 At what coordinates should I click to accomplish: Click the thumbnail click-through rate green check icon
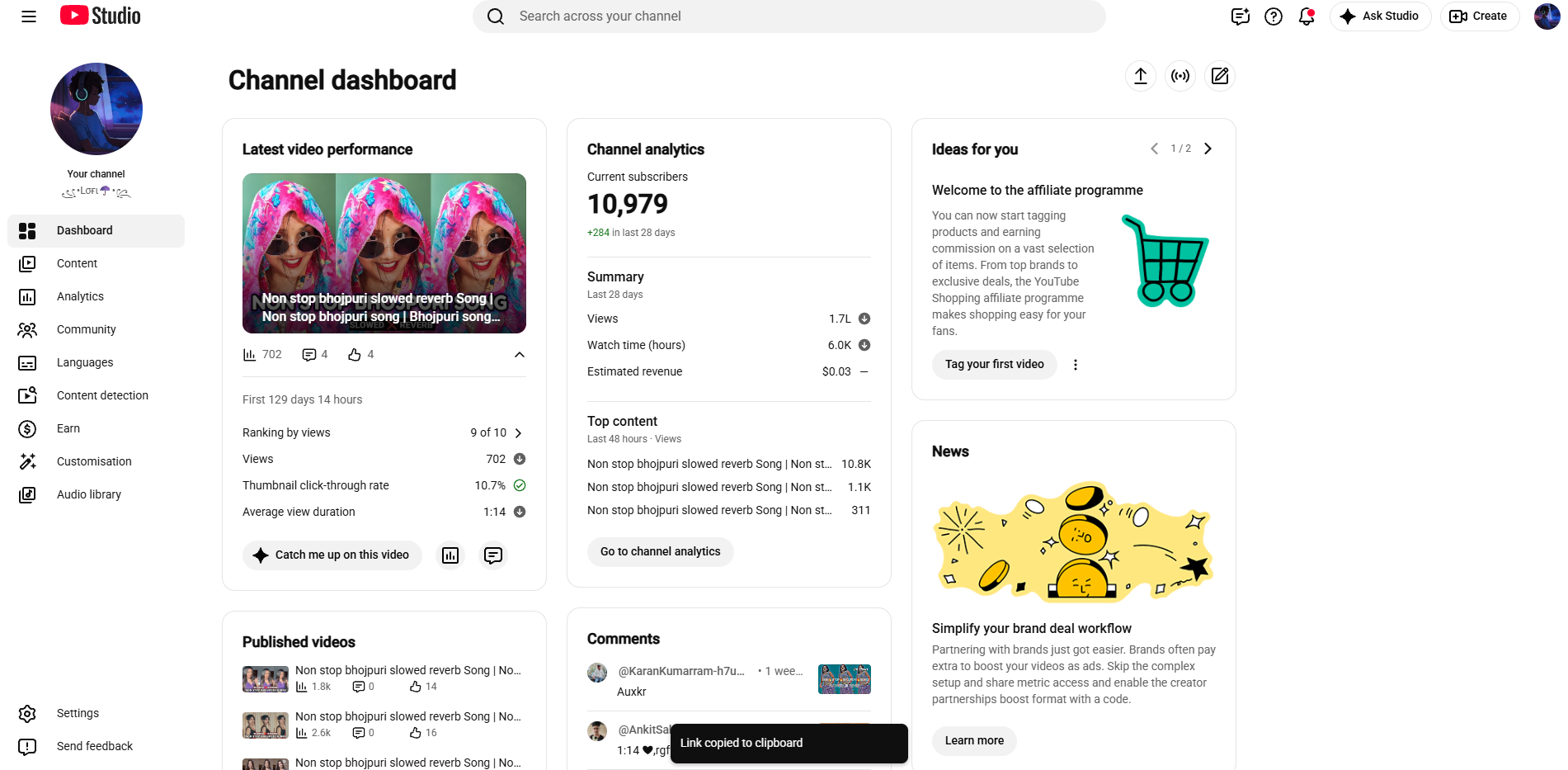click(x=520, y=485)
